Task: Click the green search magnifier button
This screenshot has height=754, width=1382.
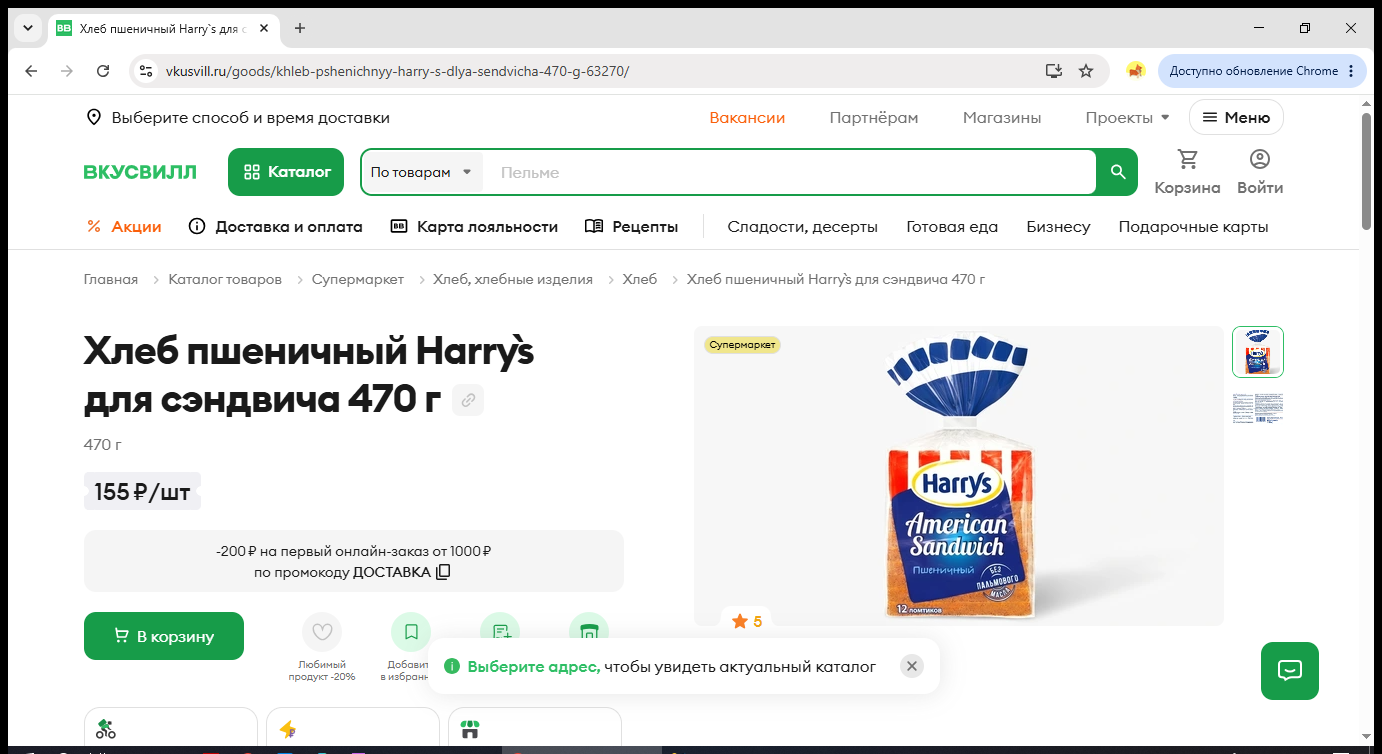Action: tap(1118, 172)
